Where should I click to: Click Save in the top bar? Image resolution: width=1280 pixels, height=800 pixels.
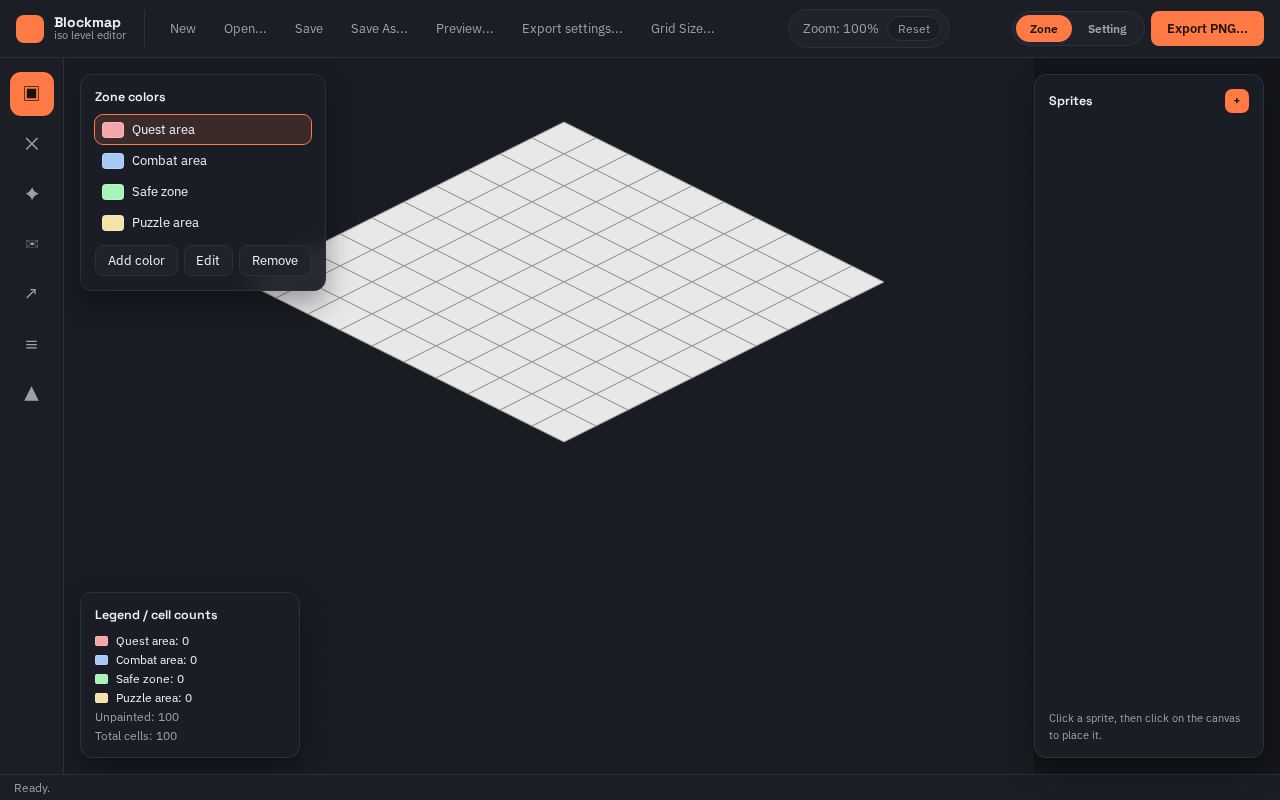309,29
